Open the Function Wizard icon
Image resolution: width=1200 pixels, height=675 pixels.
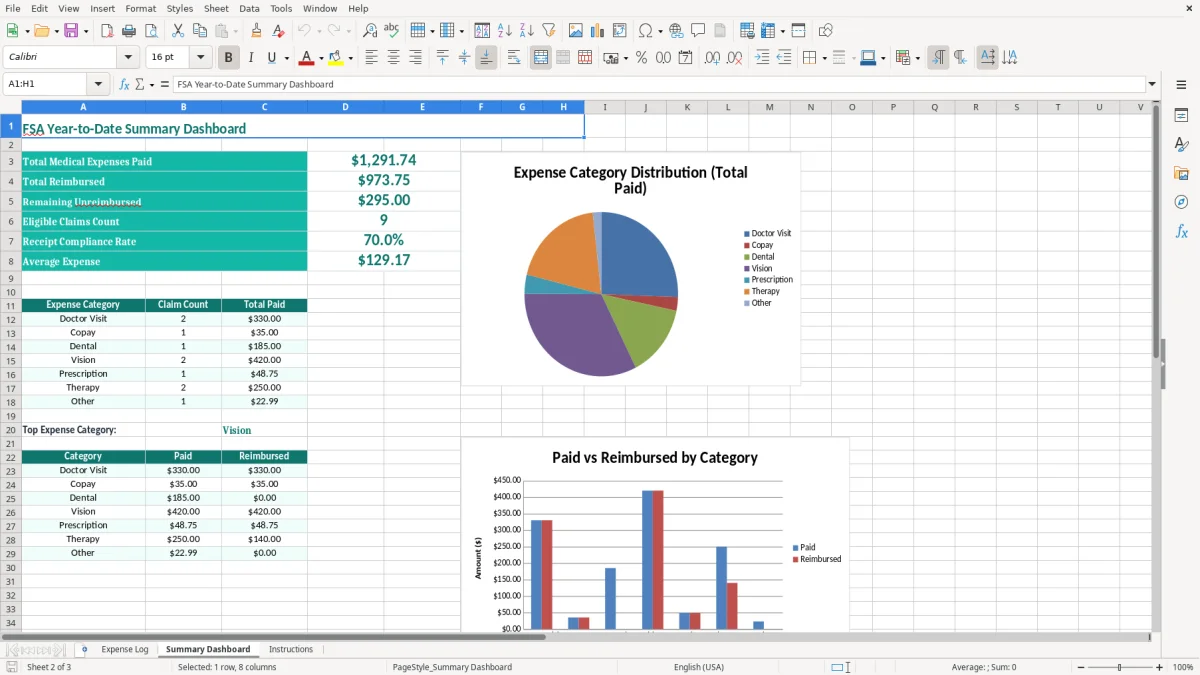point(125,84)
